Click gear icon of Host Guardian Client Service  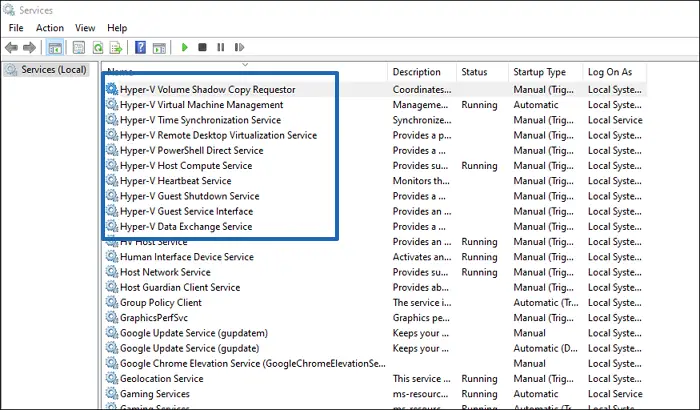coord(112,287)
